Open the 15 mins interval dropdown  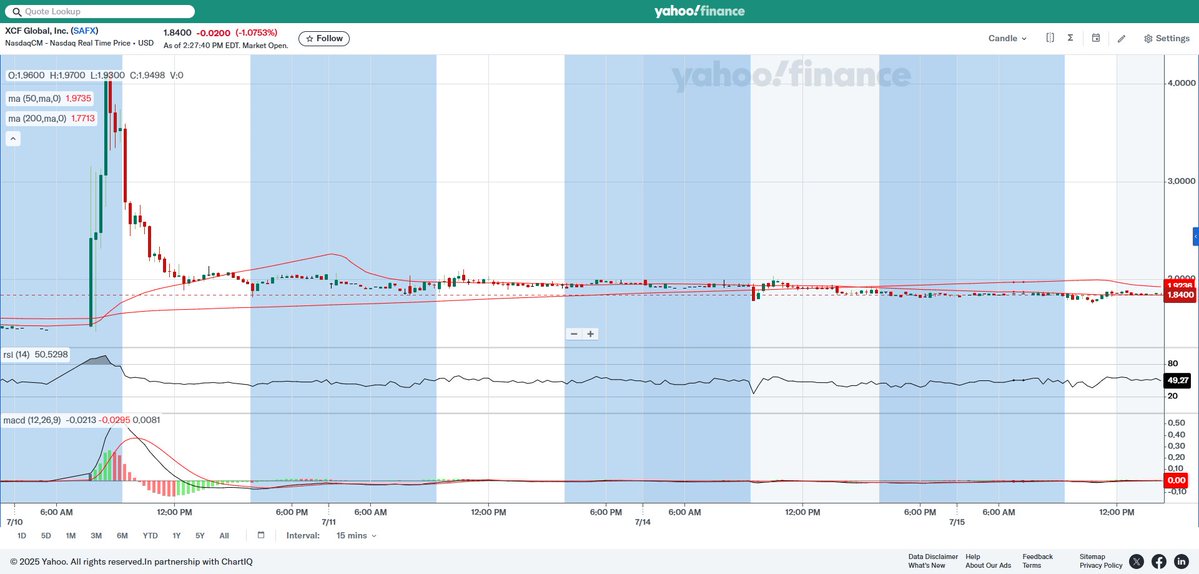coord(356,536)
